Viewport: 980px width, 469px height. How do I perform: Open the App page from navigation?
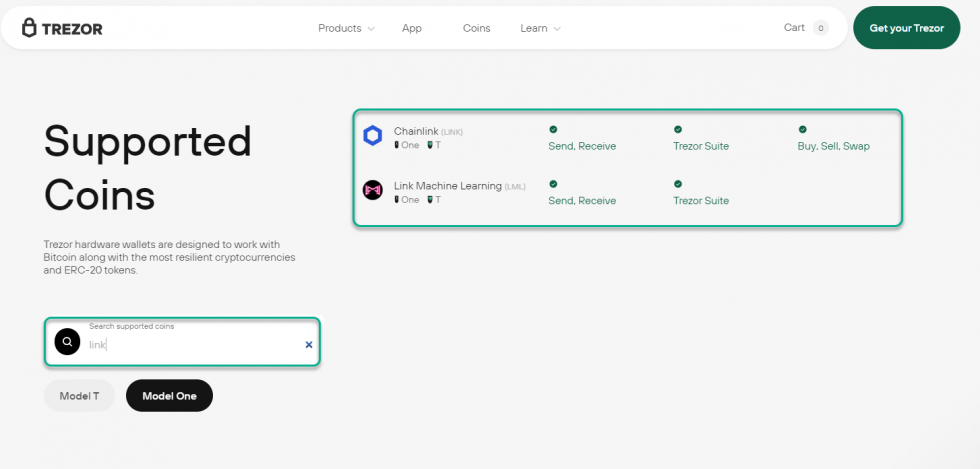coord(412,28)
